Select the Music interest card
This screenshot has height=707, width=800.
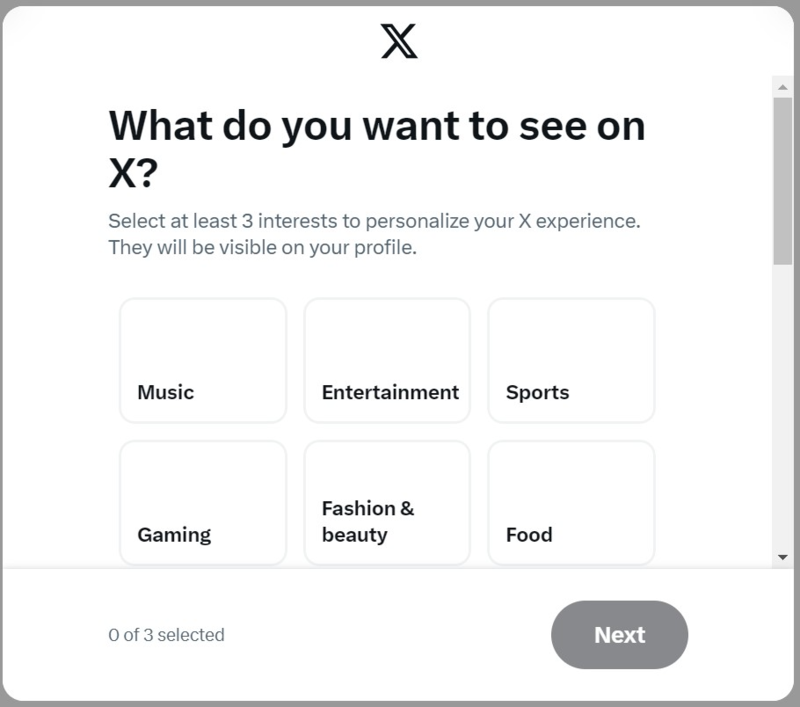pos(203,360)
